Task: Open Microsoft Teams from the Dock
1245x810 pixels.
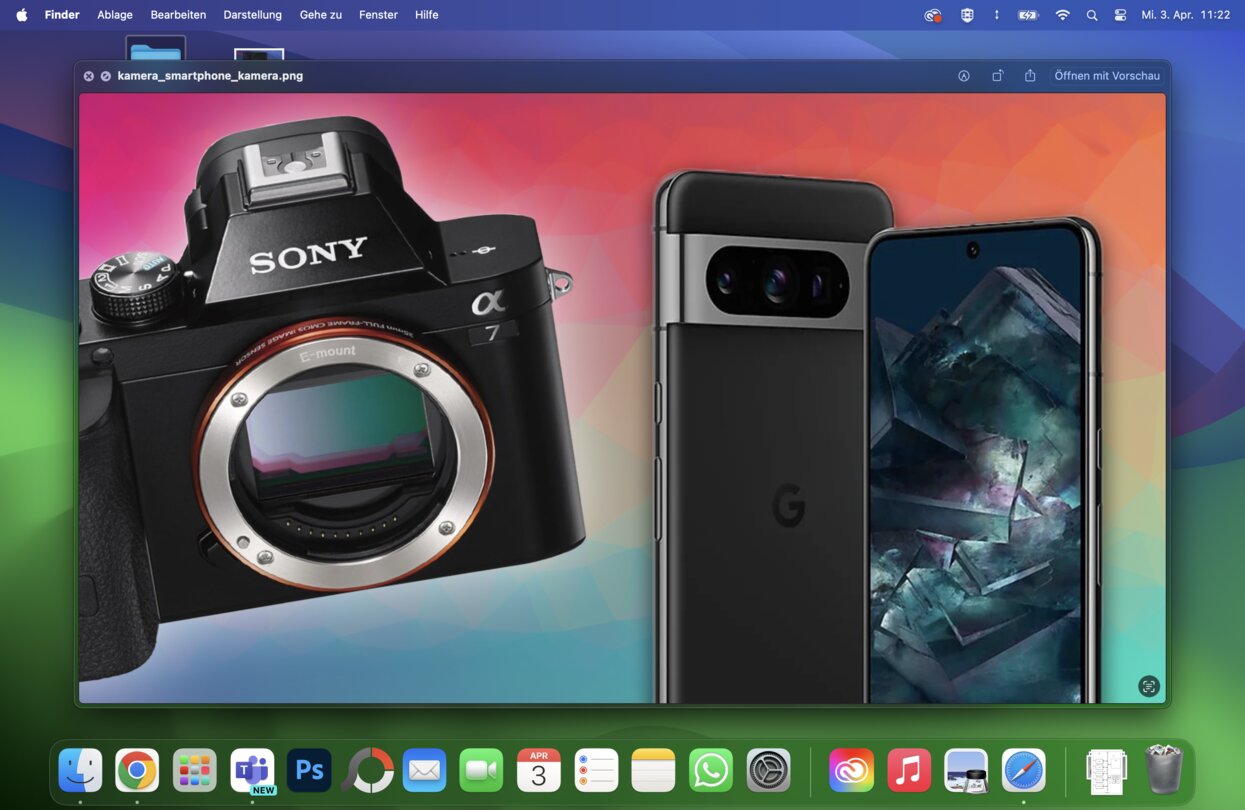Action: click(252, 771)
